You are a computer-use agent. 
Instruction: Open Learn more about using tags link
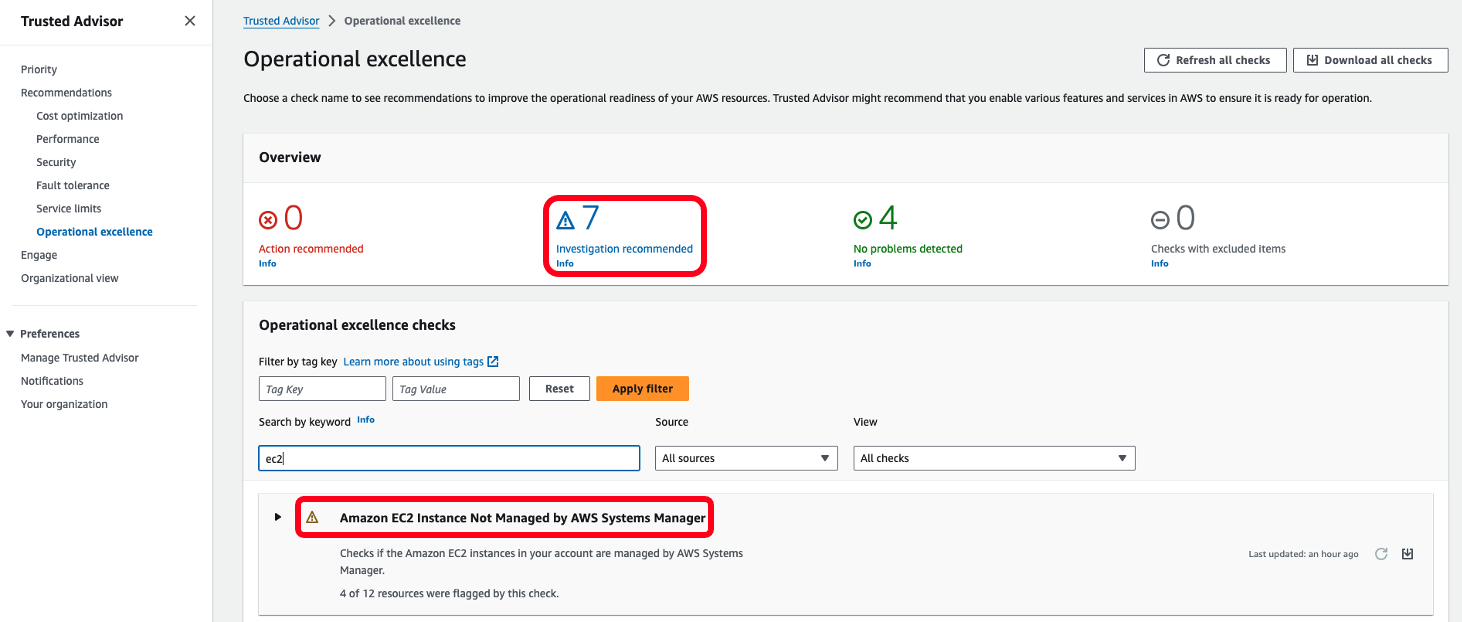413,362
